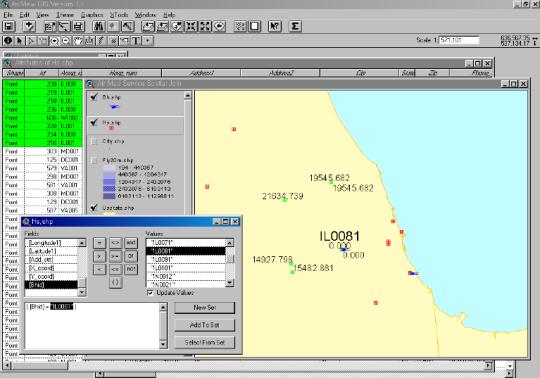Click inside the Scale input field
Image resolution: width=540 pixels, height=378 pixels.
459,40
